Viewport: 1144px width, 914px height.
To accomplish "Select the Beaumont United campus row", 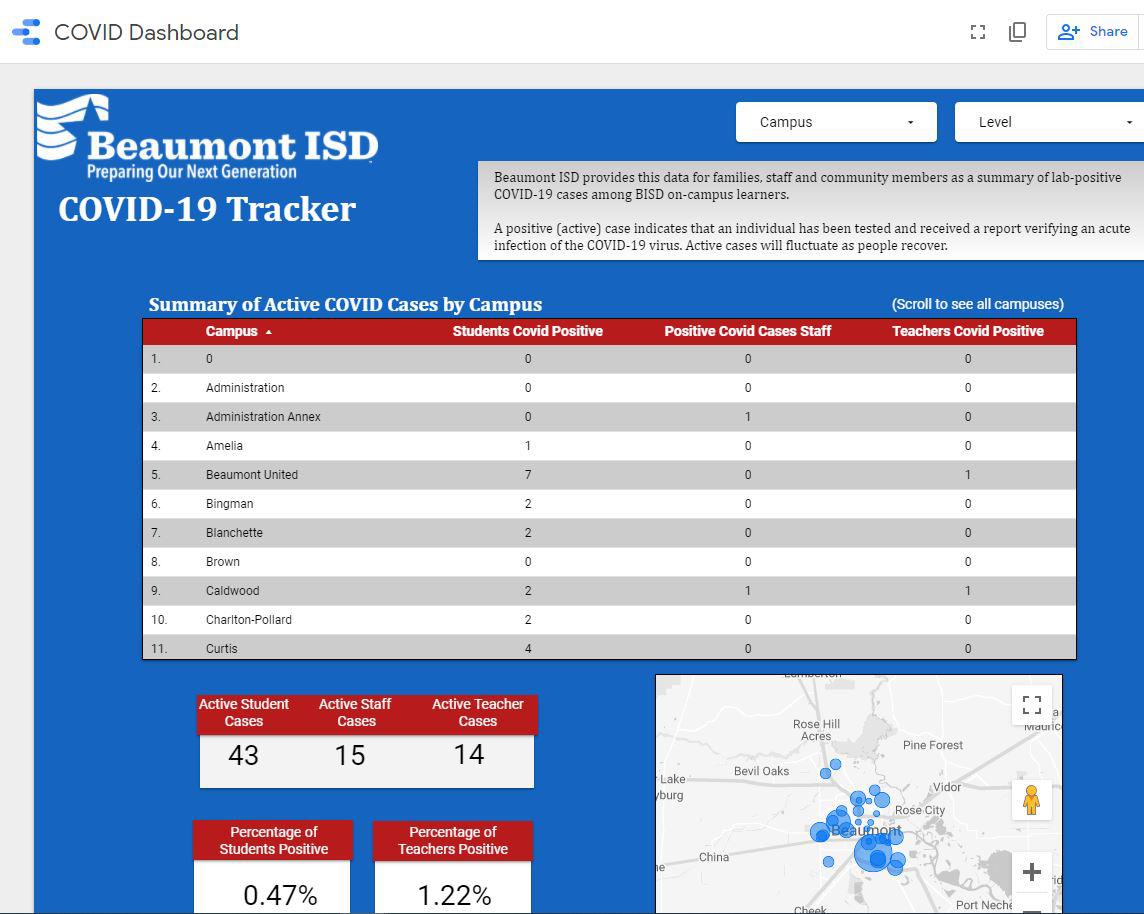I will coord(609,475).
